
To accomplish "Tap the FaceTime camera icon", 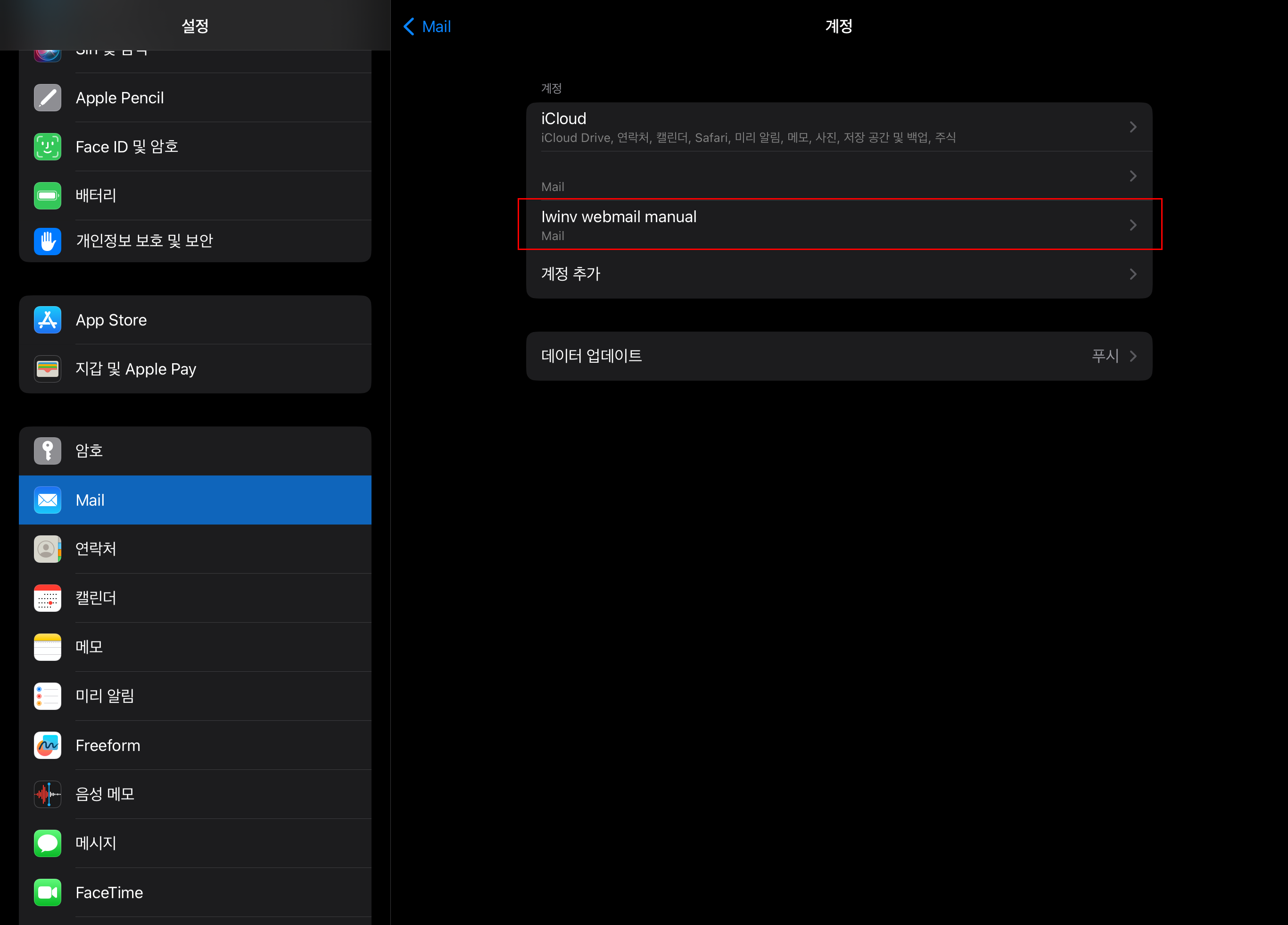I will coord(48,892).
